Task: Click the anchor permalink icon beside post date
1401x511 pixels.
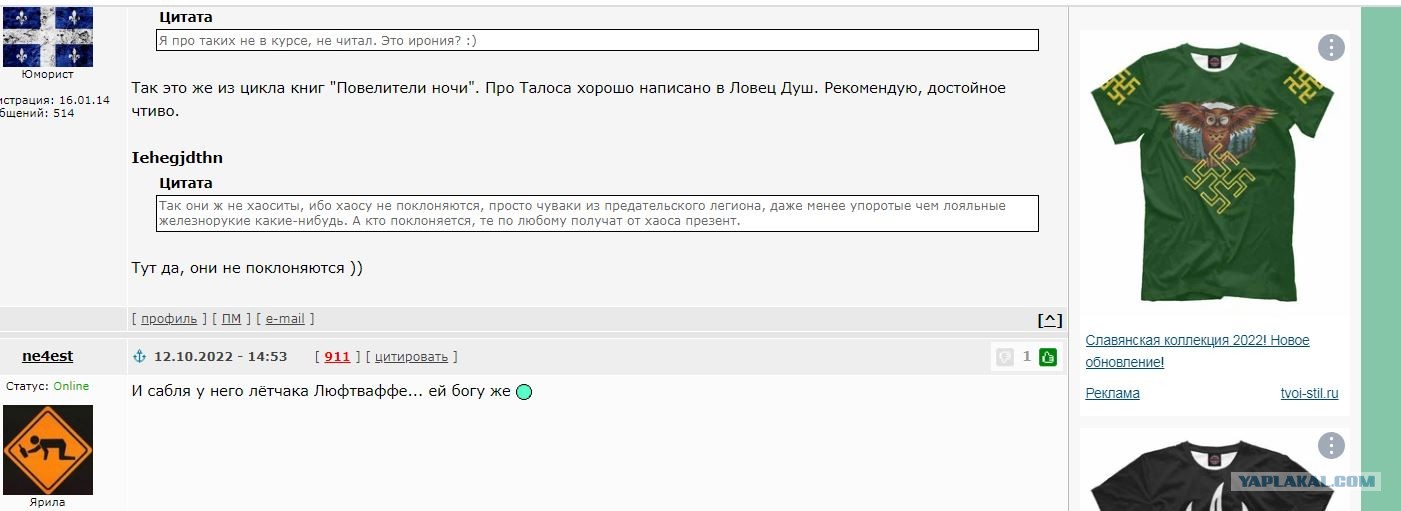Action: 140,356
